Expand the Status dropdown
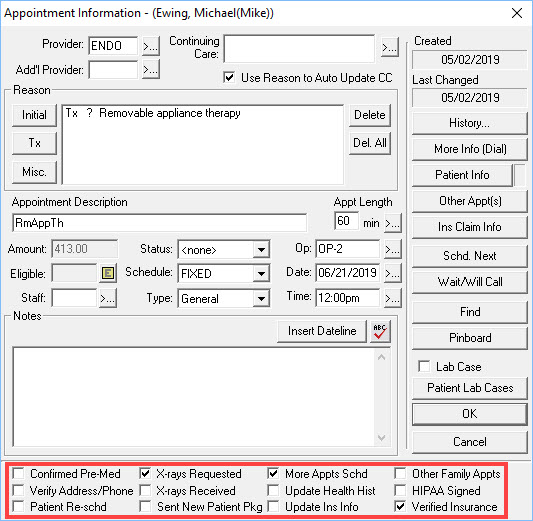 point(261,250)
